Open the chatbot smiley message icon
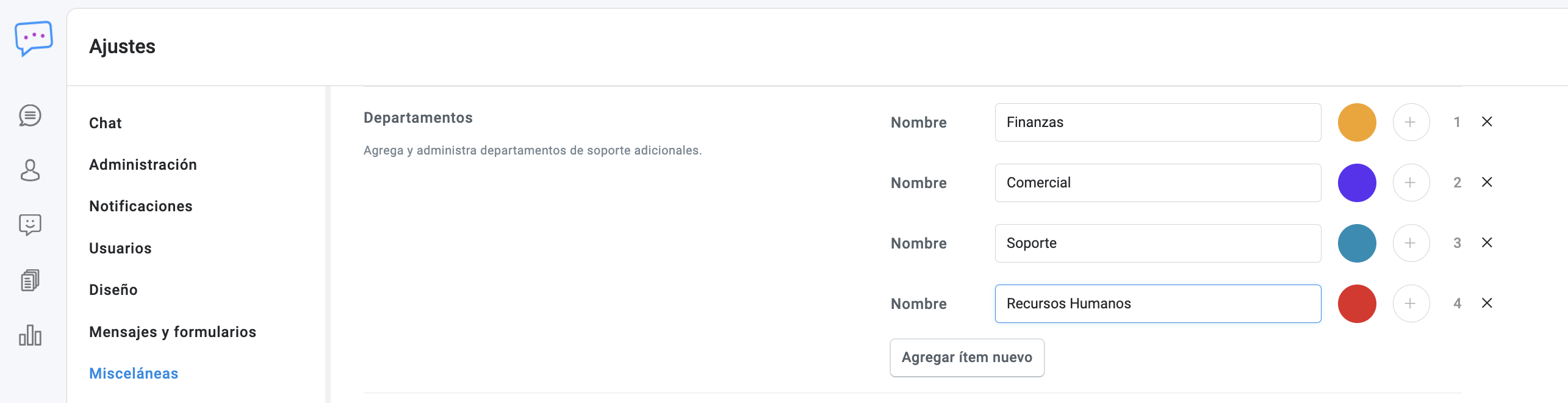Screen dimensions: 1568x403 pos(30,225)
